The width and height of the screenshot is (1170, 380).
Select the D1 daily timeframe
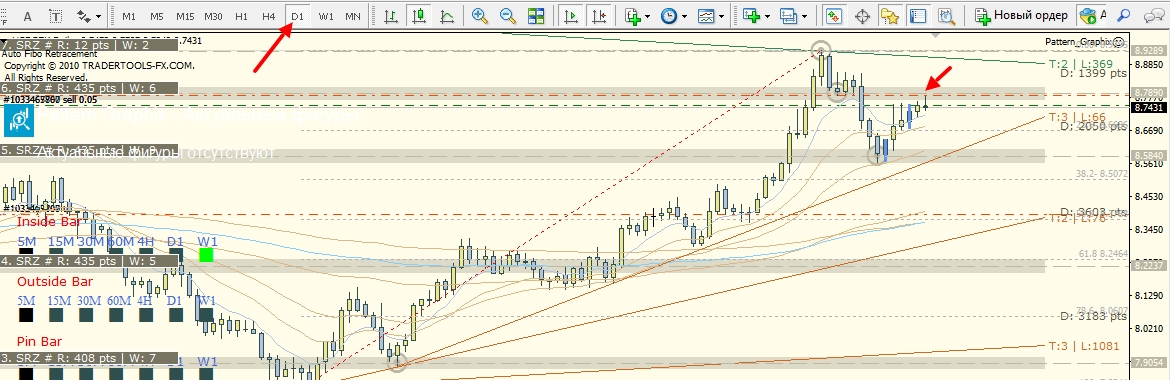point(298,16)
